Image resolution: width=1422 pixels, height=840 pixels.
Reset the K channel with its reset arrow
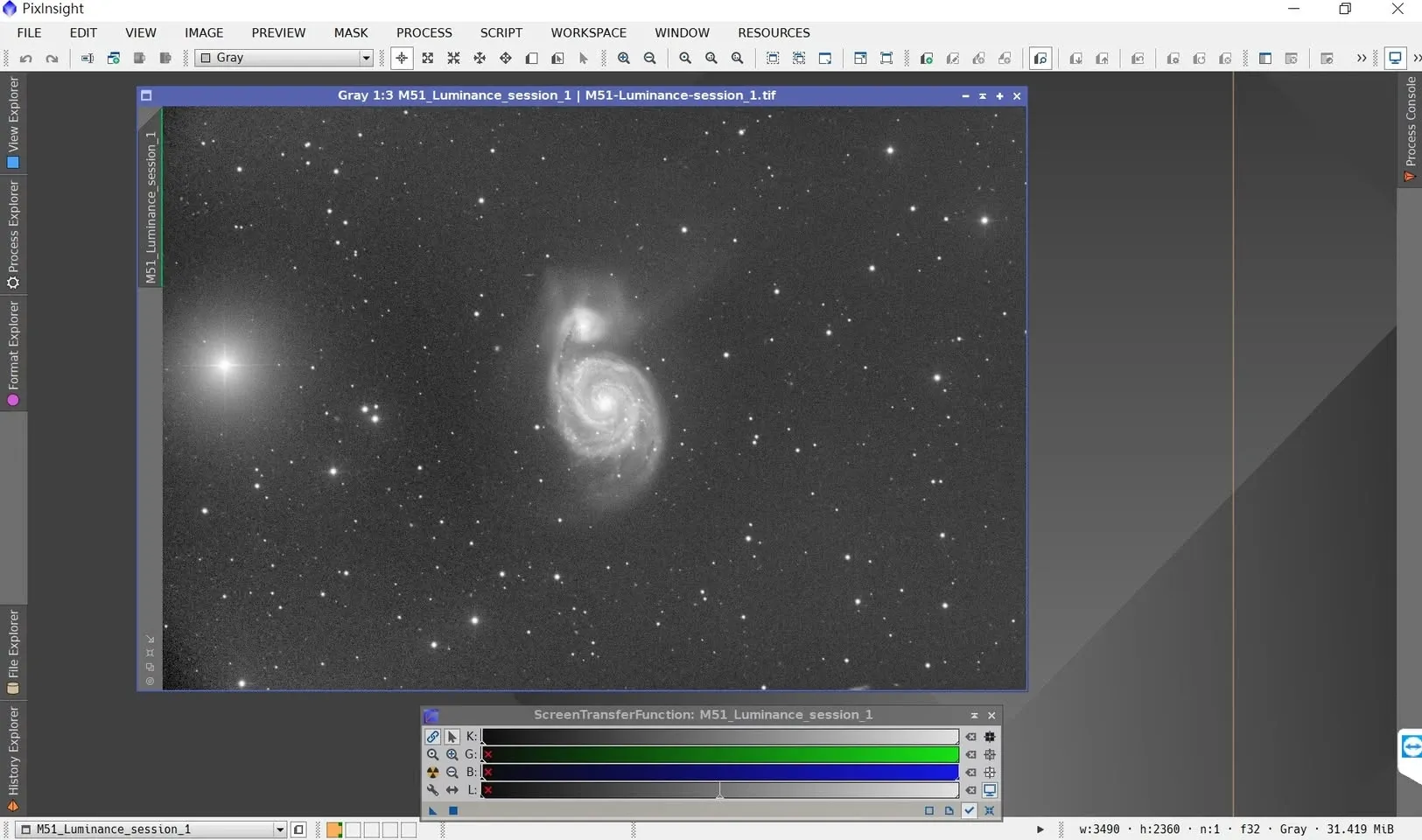coord(971,737)
